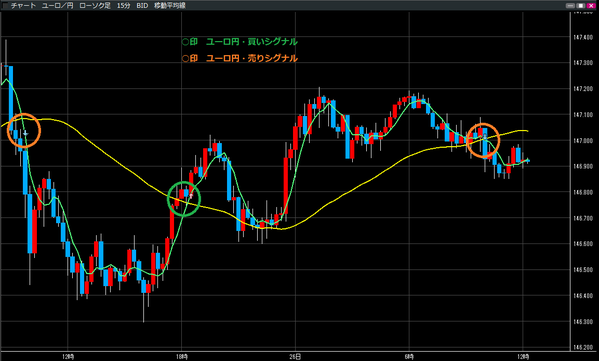Minimize the chart window
This screenshot has height=361, width=599.
point(570,6)
